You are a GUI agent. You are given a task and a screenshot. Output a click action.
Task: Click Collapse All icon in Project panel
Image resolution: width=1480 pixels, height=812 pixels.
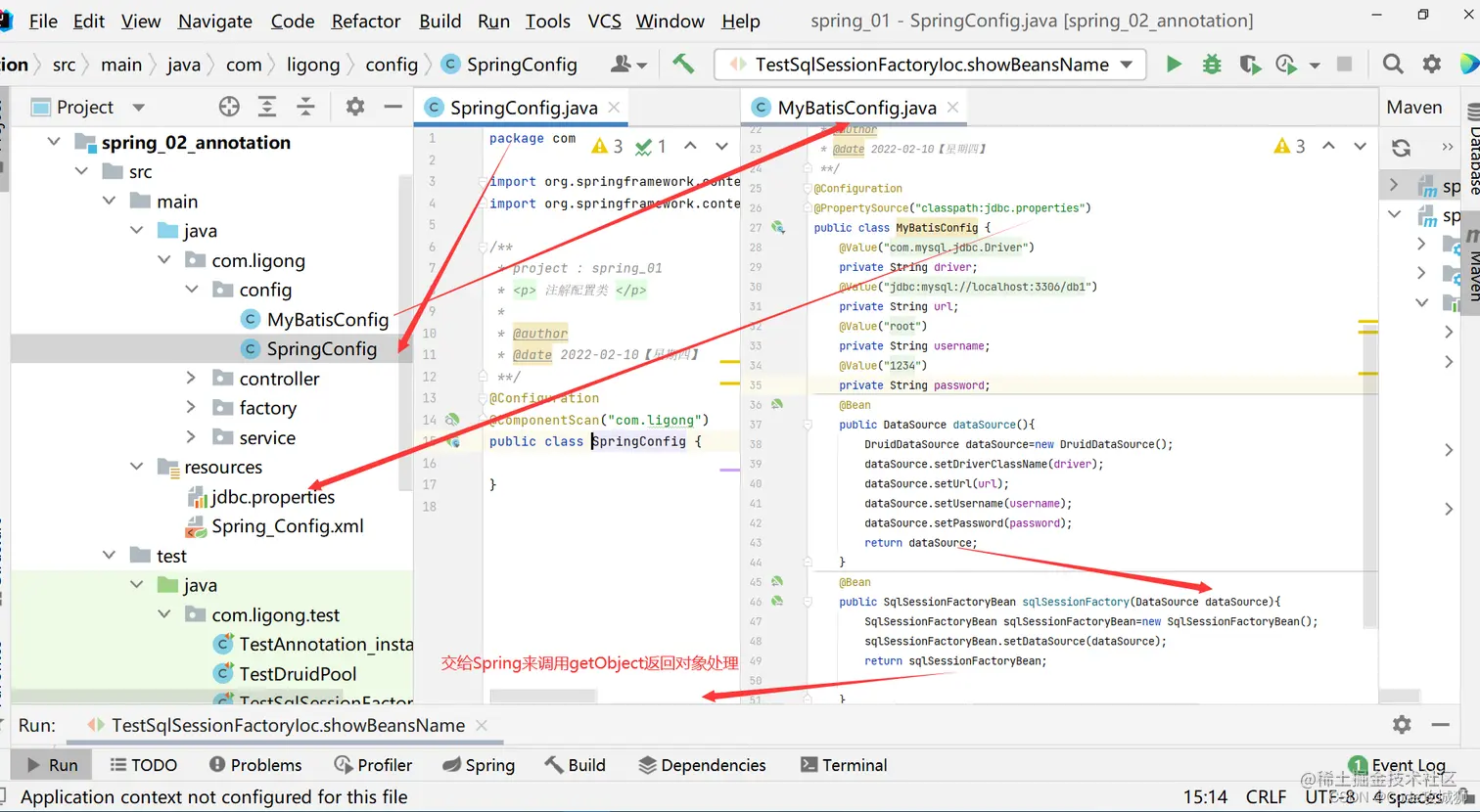(x=305, y=107)
